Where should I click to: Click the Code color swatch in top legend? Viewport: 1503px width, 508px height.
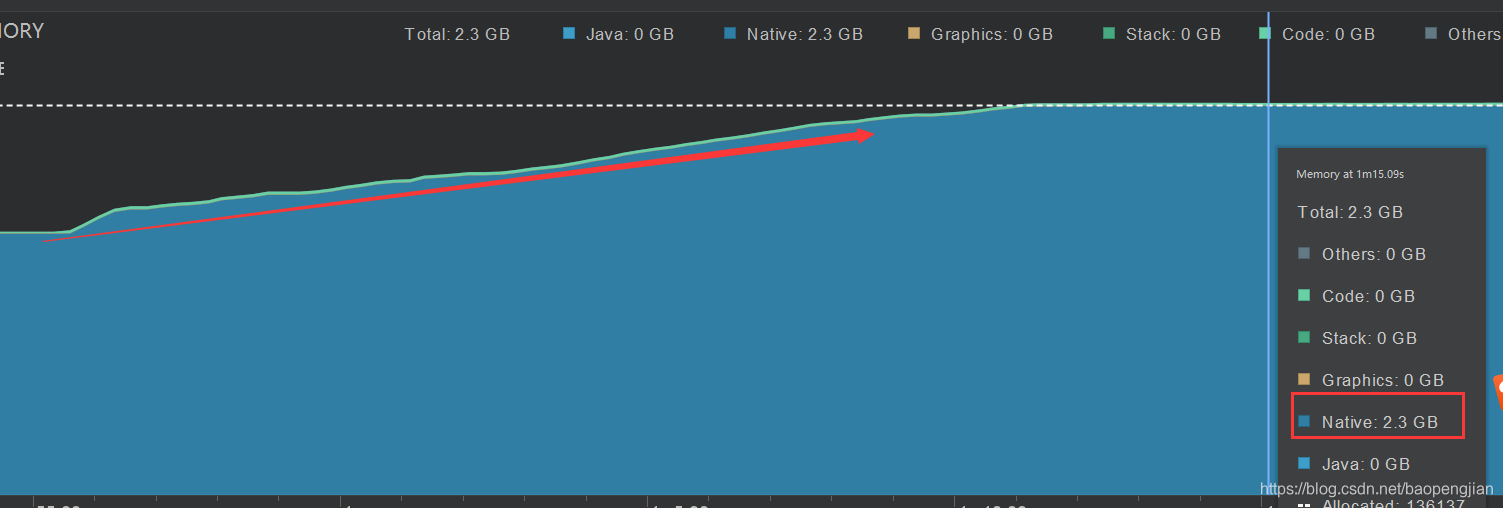coord(1265,34)
